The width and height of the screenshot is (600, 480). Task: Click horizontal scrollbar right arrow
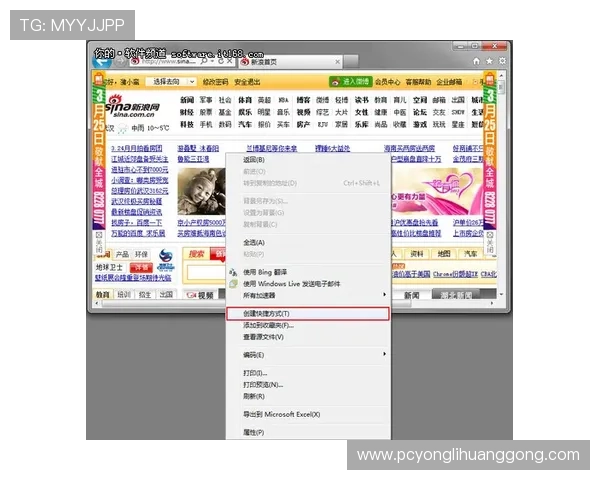(x=492, y=304)
